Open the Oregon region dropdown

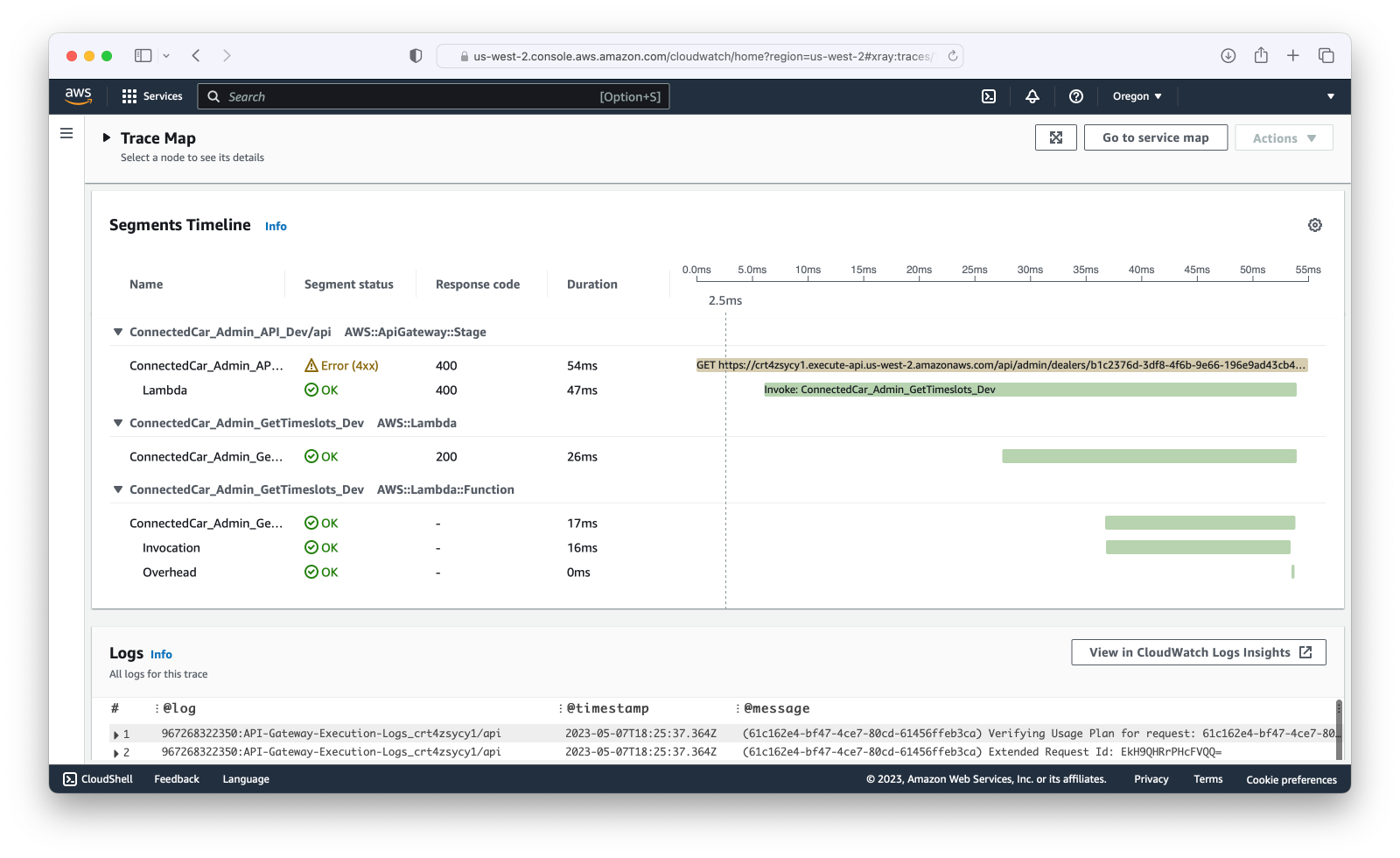click(1137, 96)
